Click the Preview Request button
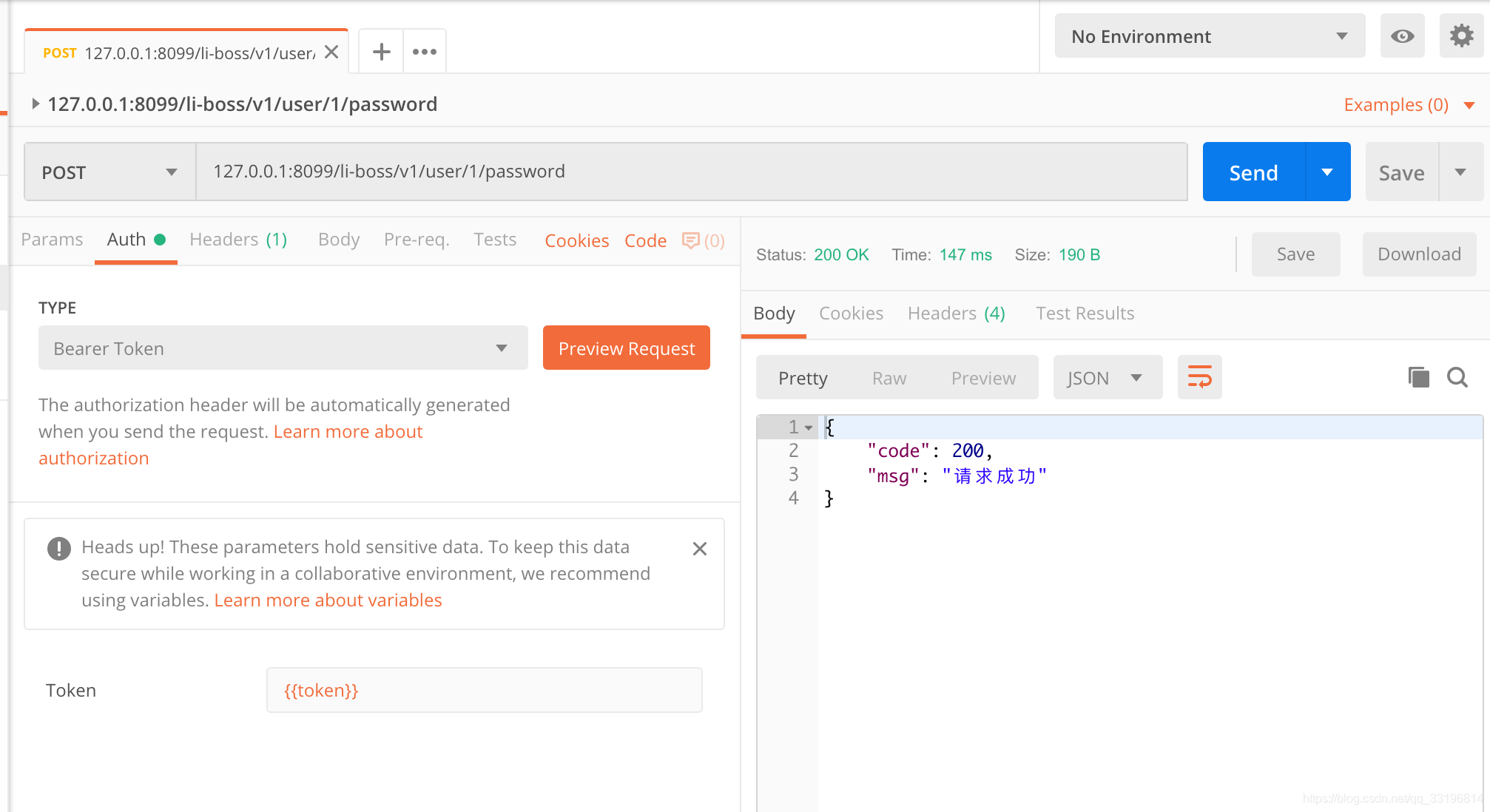1490x812 pixels. [x=627, y=348]
